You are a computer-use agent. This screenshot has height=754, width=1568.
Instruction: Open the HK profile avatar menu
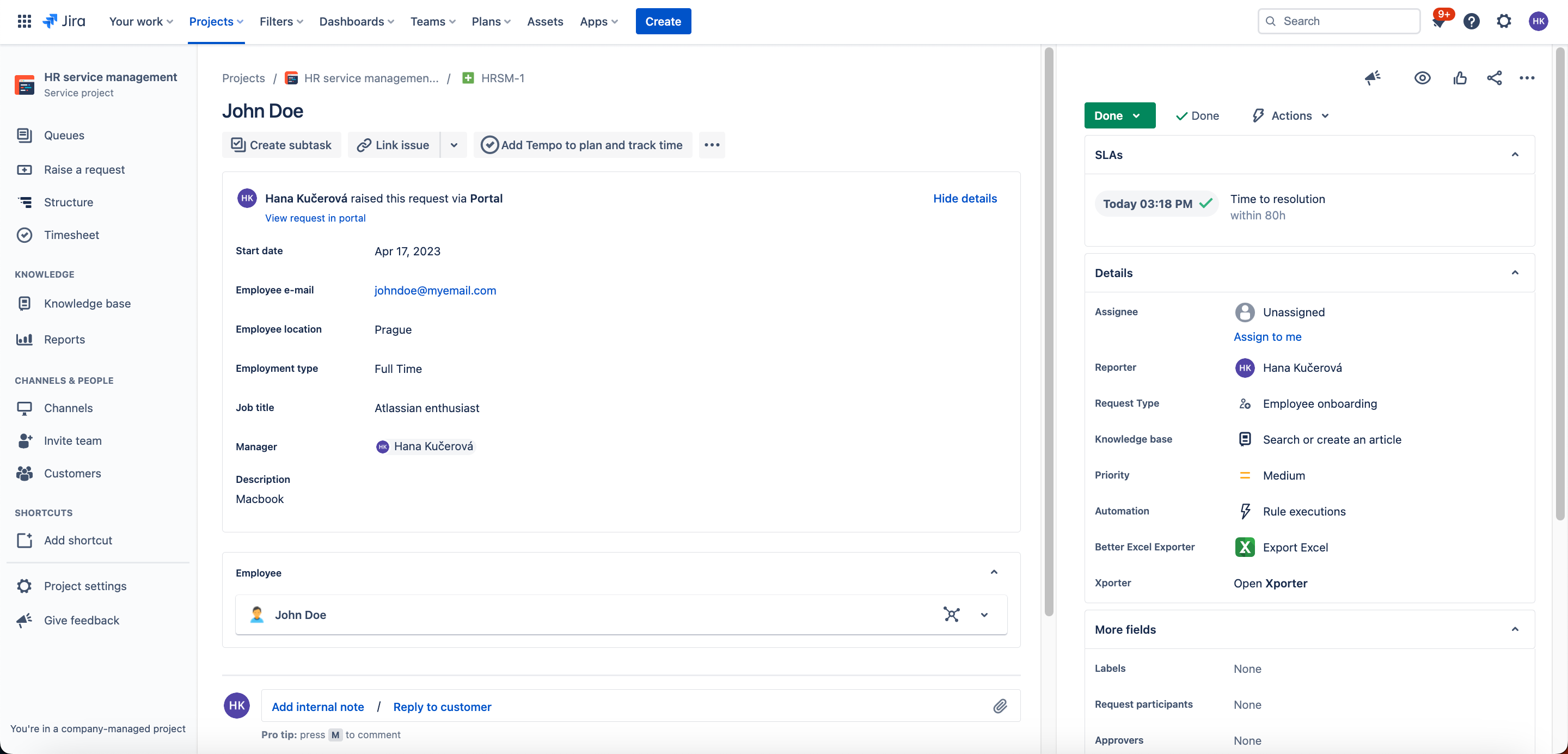1538,21
